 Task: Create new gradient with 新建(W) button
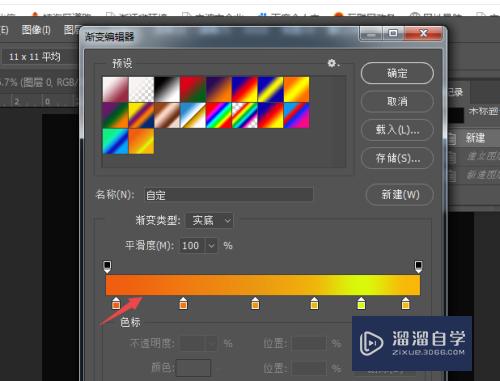[400, 194]
